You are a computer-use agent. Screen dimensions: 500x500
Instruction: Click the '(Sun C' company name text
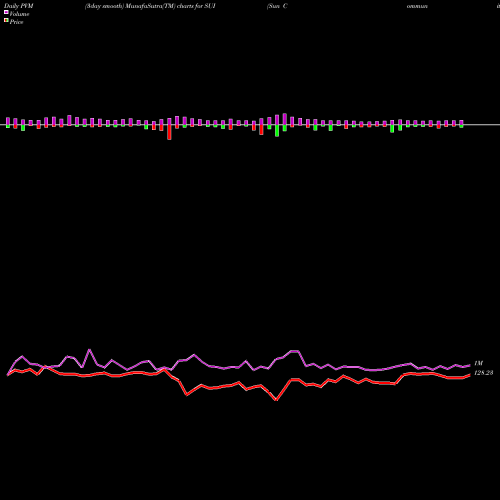(277, 6)
